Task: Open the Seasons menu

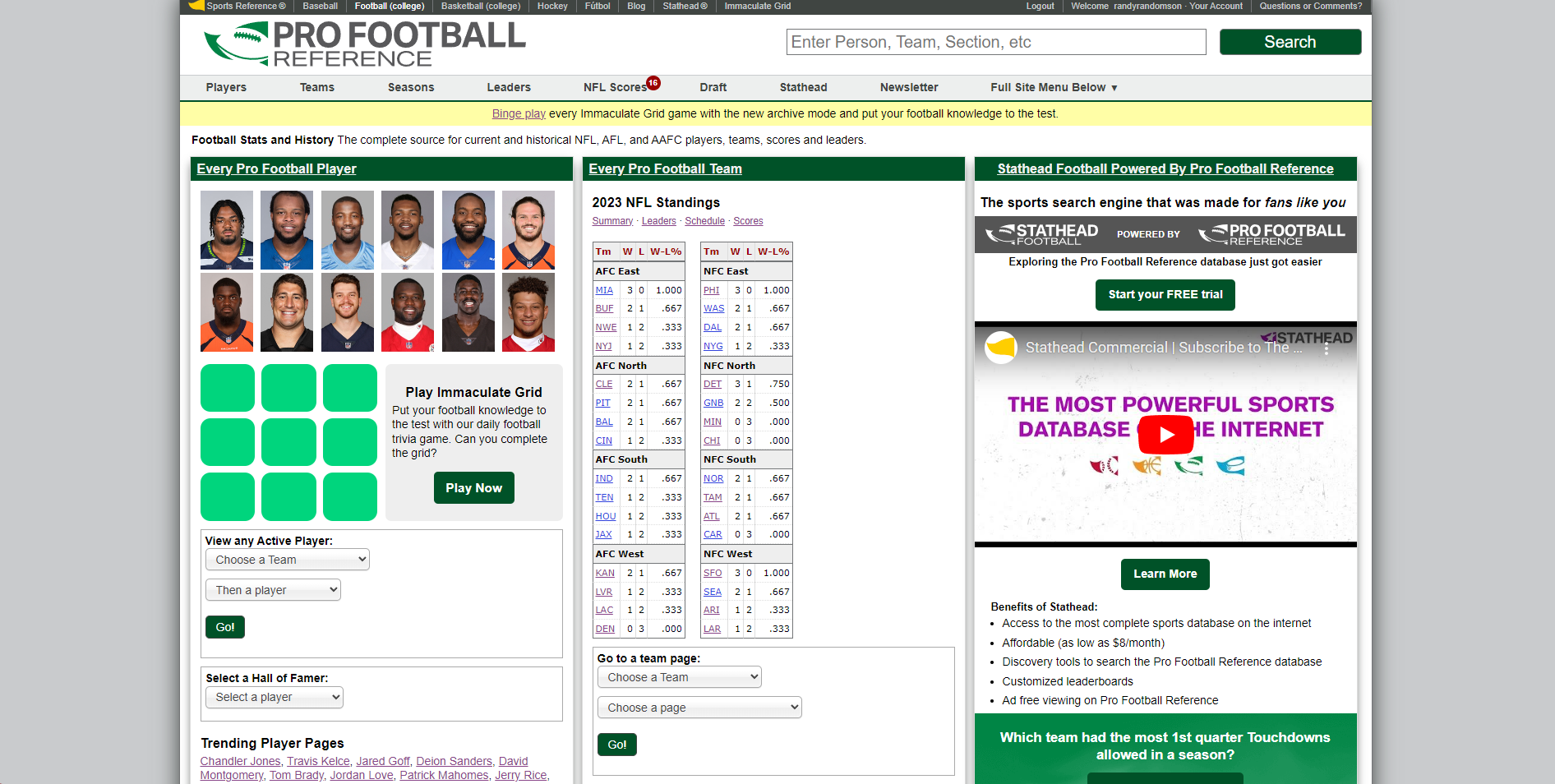Action: tap(411, 87)
